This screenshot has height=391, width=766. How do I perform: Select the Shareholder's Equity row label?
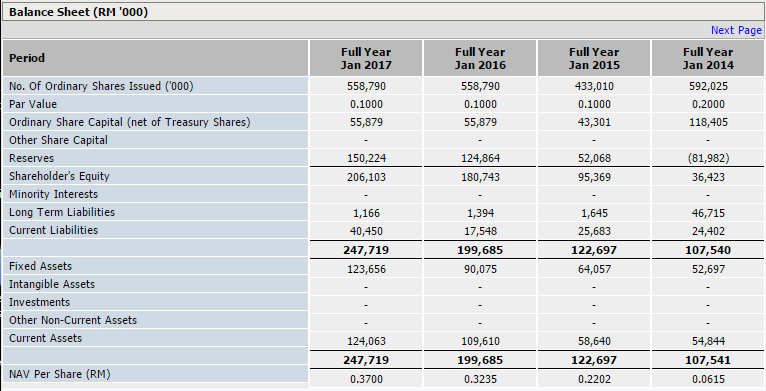[x=59, y=176]
